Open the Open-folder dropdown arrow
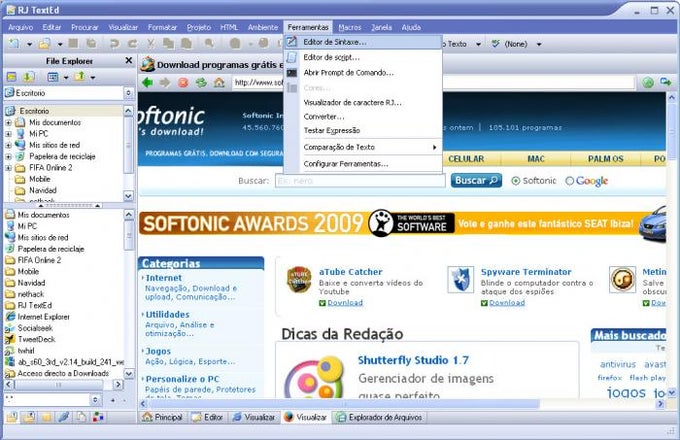This screenshot has height=440, width=680. pyautogui.click(x=59, y=44)
